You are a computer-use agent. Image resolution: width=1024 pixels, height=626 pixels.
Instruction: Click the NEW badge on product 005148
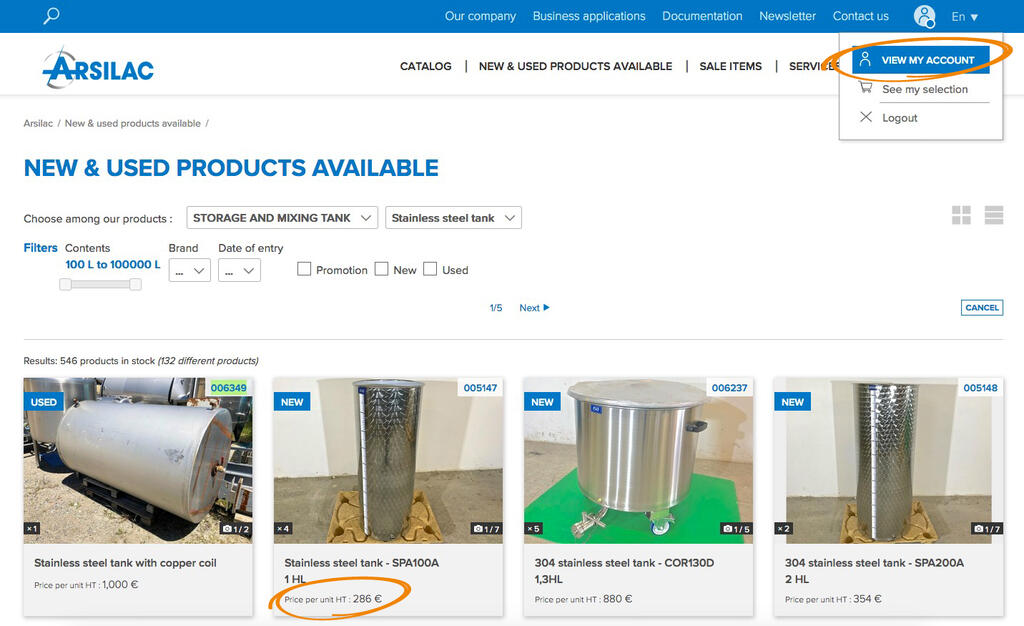tap(792, 402)
